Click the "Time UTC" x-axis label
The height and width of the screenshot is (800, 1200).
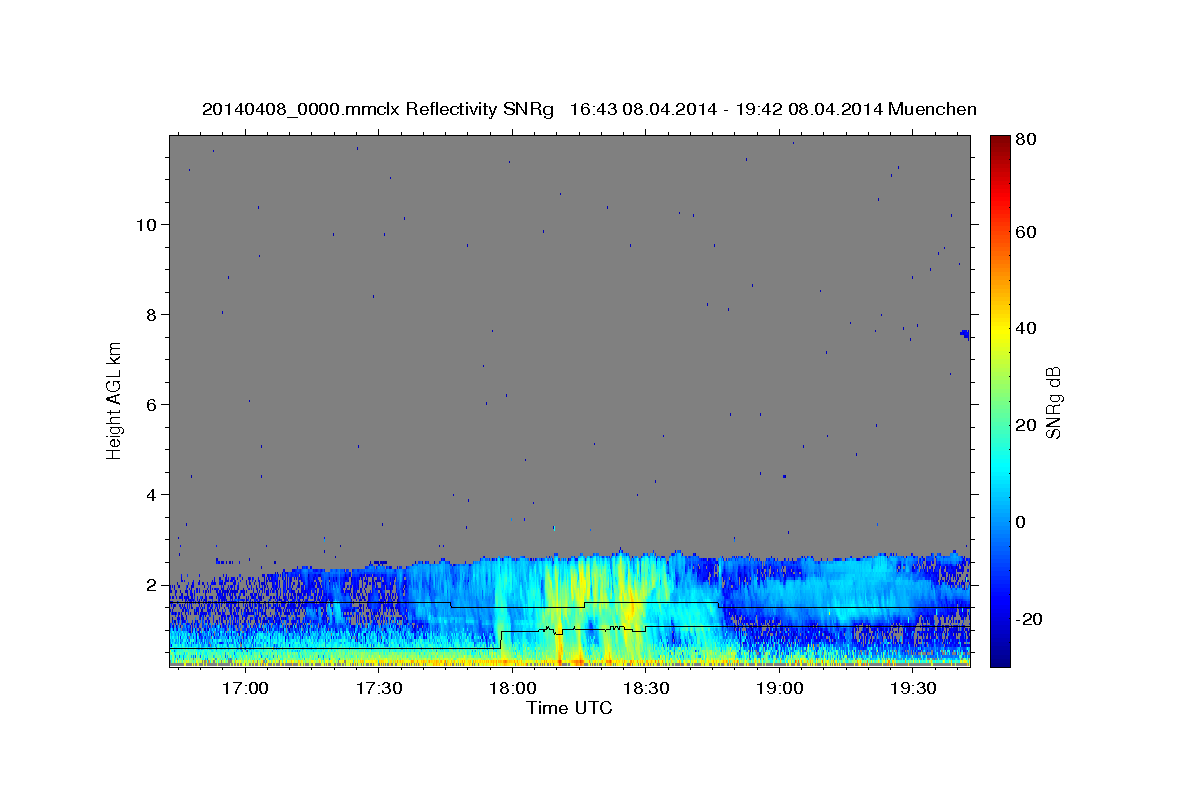tap(569, 708)
